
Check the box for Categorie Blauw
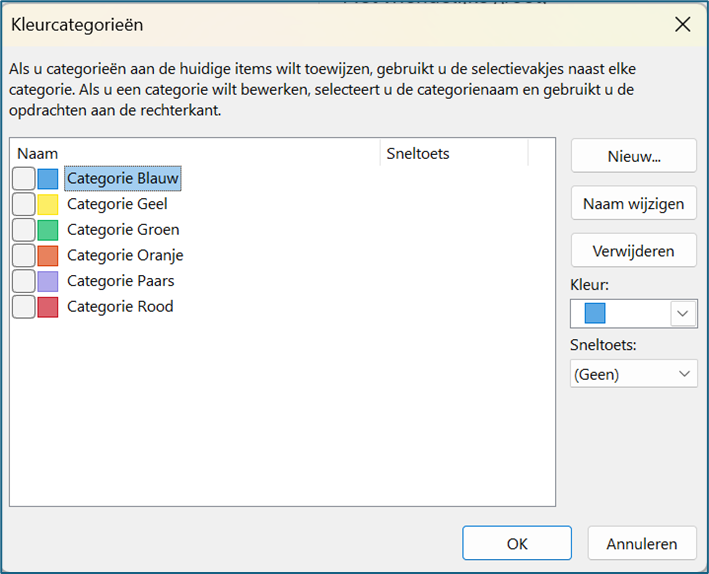(23, 179)
